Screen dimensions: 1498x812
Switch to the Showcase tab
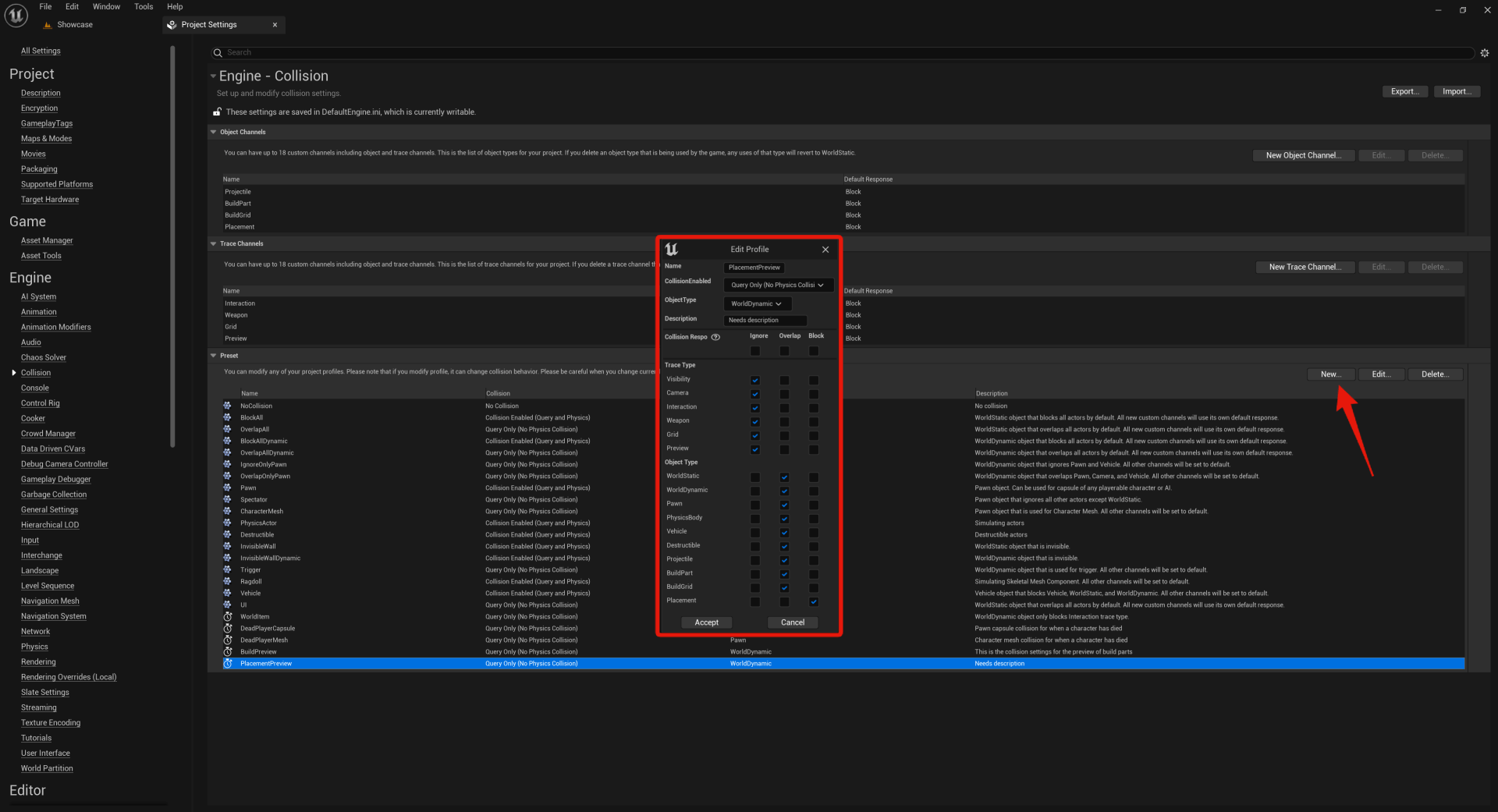[74, 25]
